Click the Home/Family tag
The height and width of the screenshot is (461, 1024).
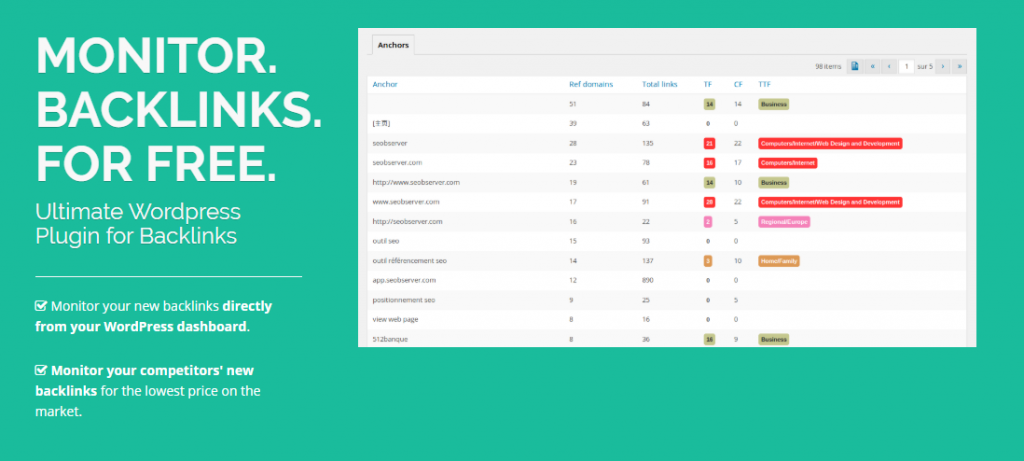click(778, 261)
